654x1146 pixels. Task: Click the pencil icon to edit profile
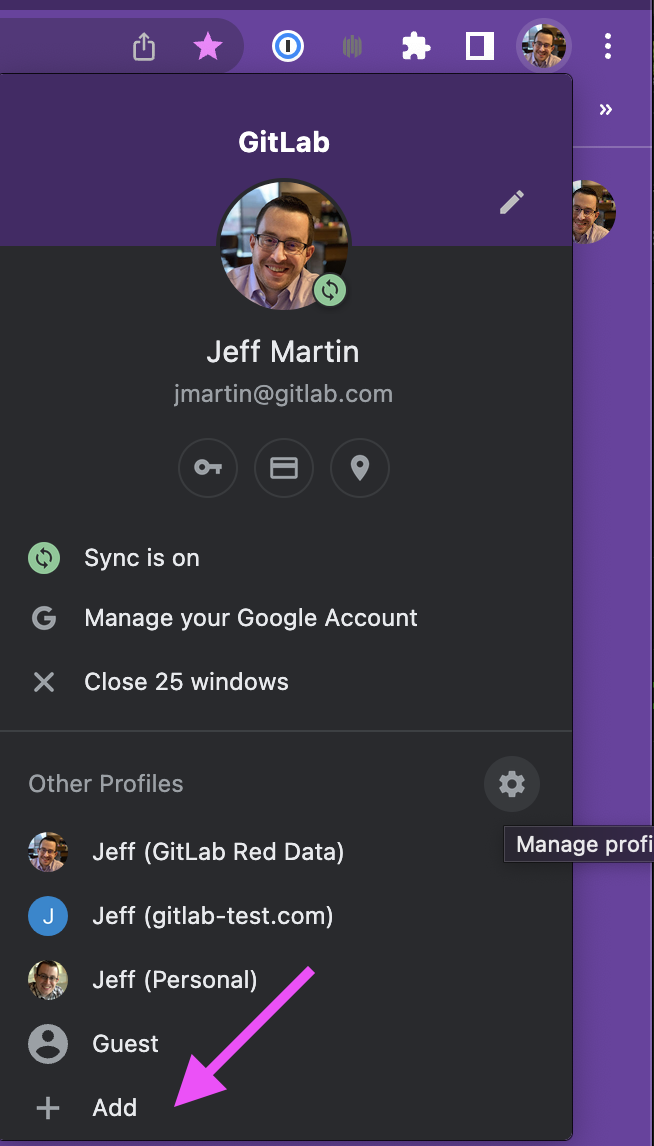tap(512, 203)
